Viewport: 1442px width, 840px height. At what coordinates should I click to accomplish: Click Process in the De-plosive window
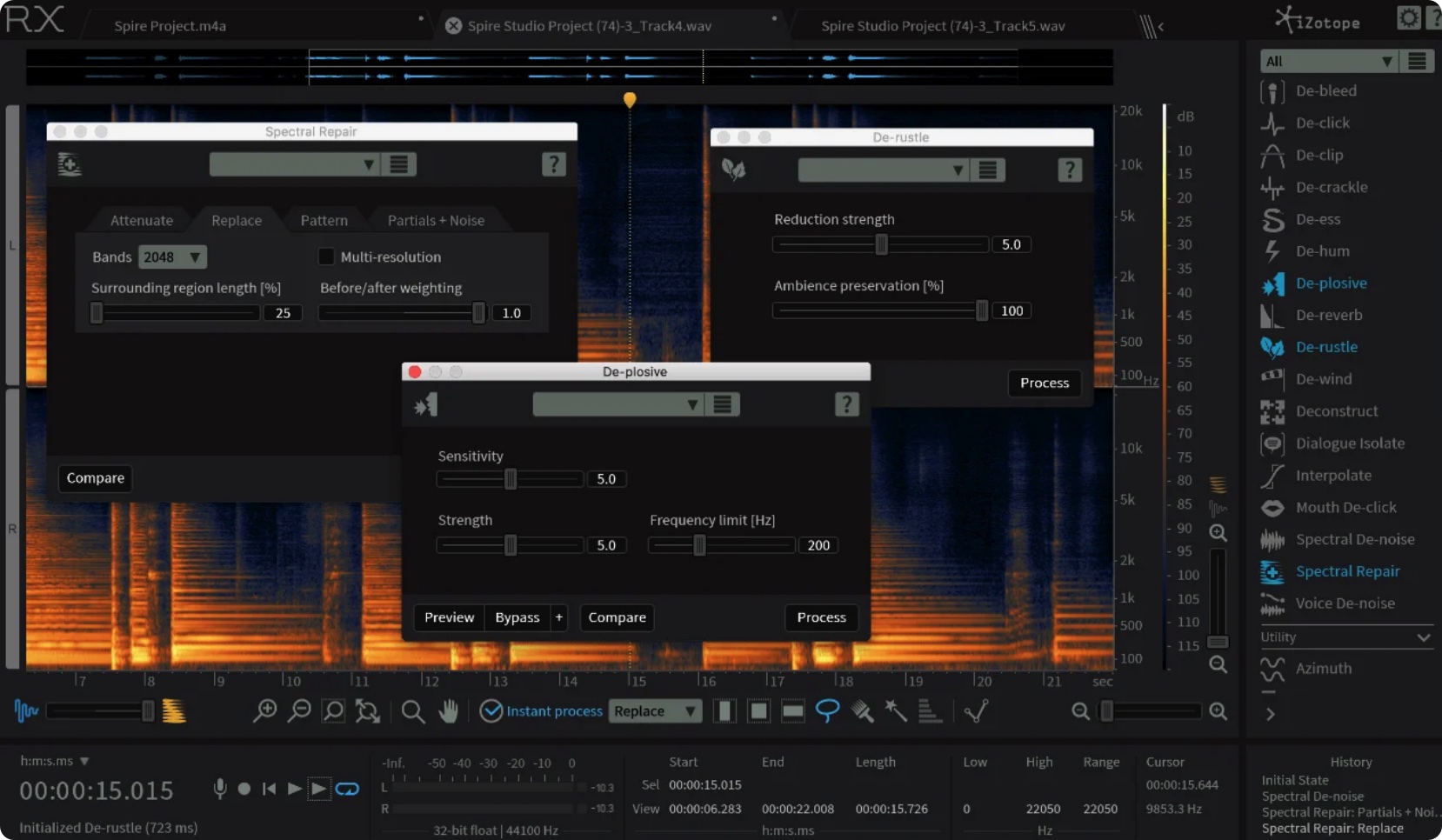click(821, 617)
